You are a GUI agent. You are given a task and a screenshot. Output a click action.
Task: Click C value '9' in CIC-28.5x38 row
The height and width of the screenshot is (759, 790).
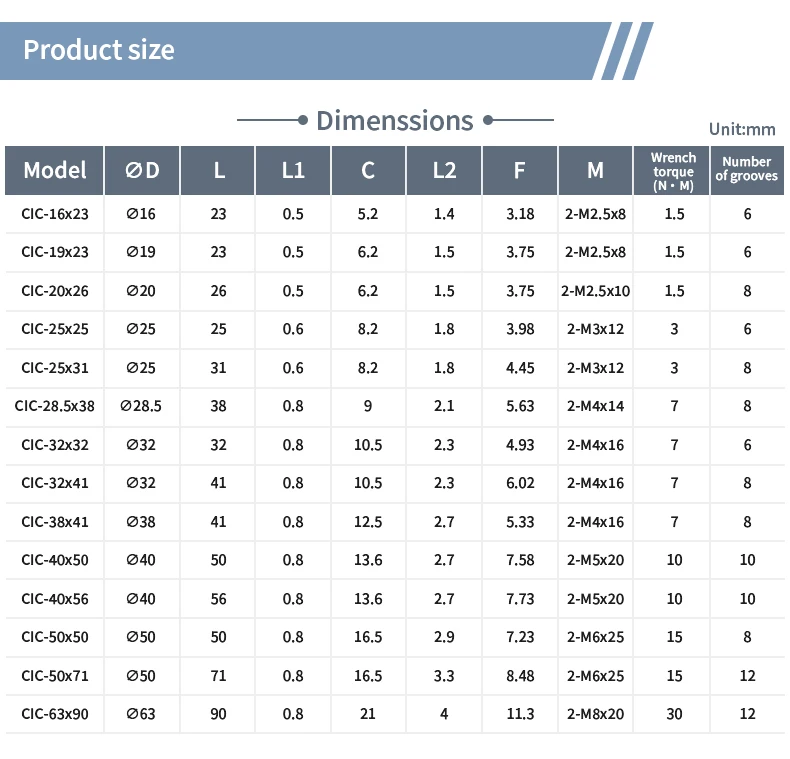368,406
